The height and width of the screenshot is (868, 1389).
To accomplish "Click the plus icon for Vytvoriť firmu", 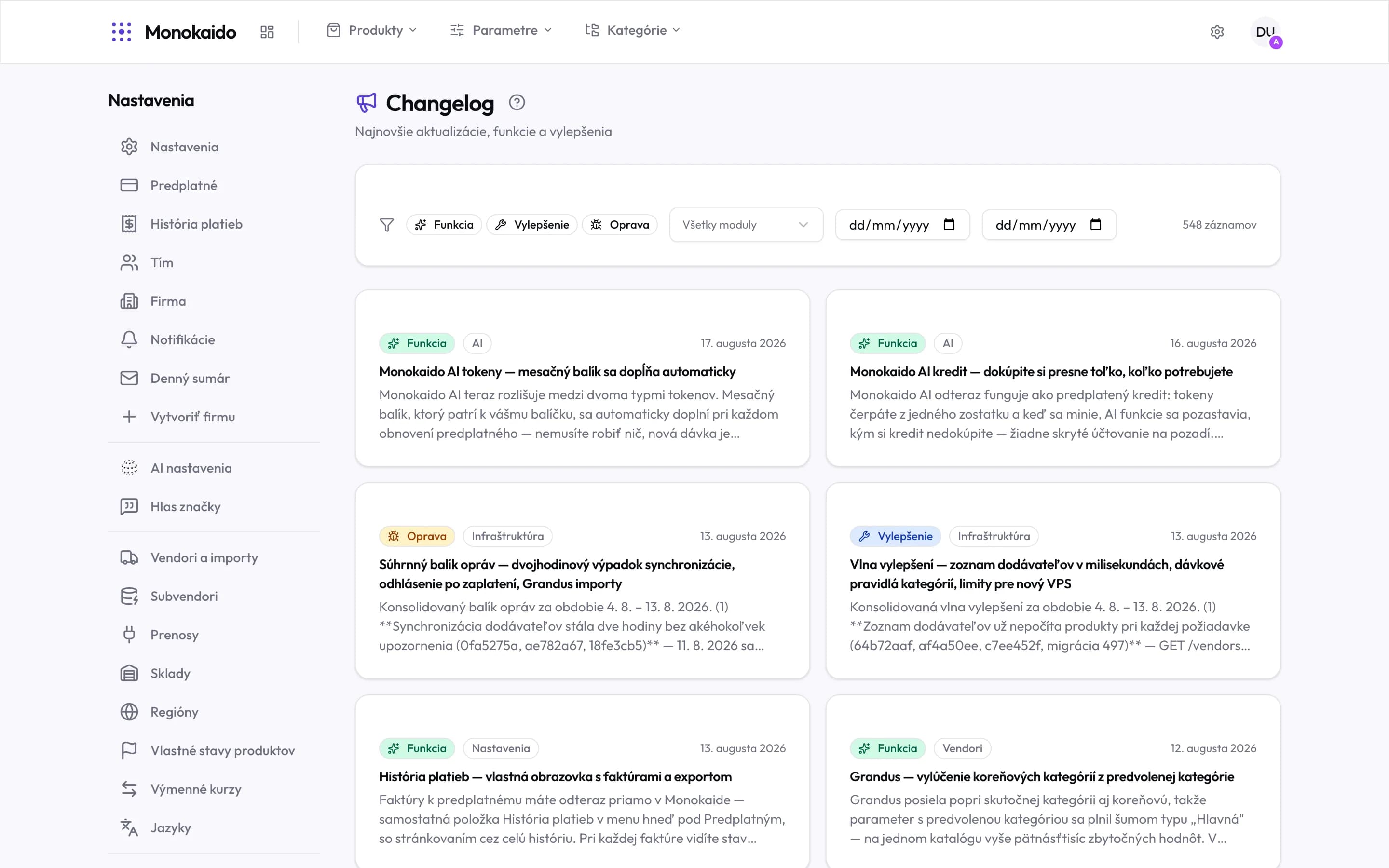I will 129,417.
